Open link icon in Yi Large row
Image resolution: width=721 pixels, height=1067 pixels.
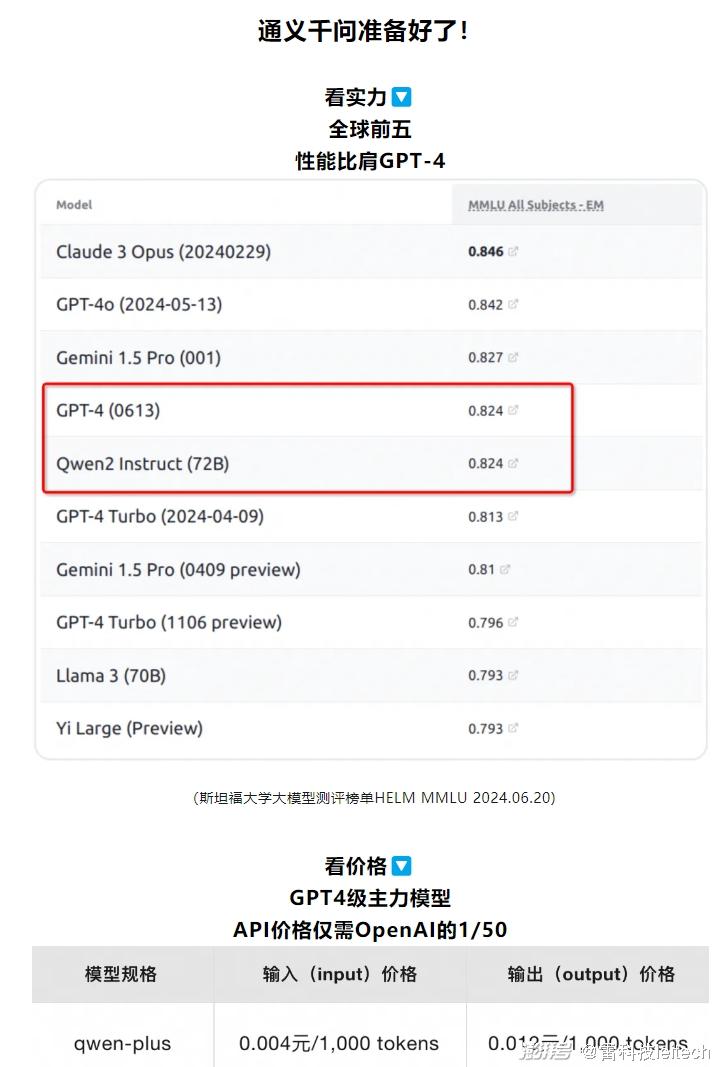click(x=513, y=728)
